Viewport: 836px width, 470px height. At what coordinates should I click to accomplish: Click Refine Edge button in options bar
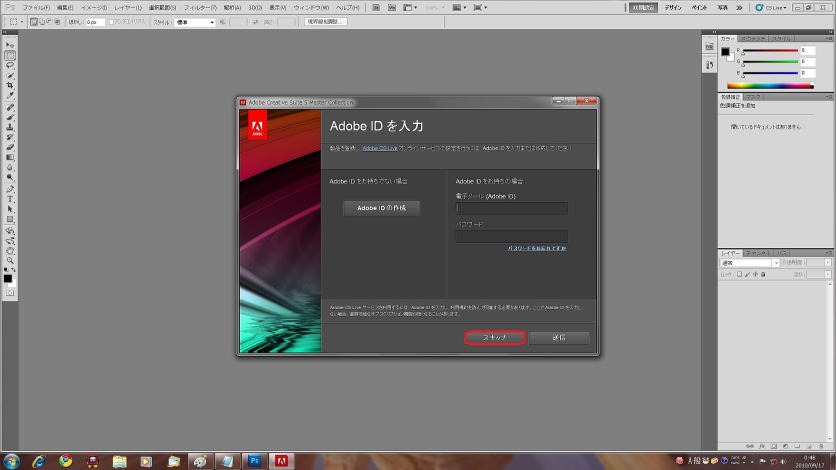tap(326, 22)
